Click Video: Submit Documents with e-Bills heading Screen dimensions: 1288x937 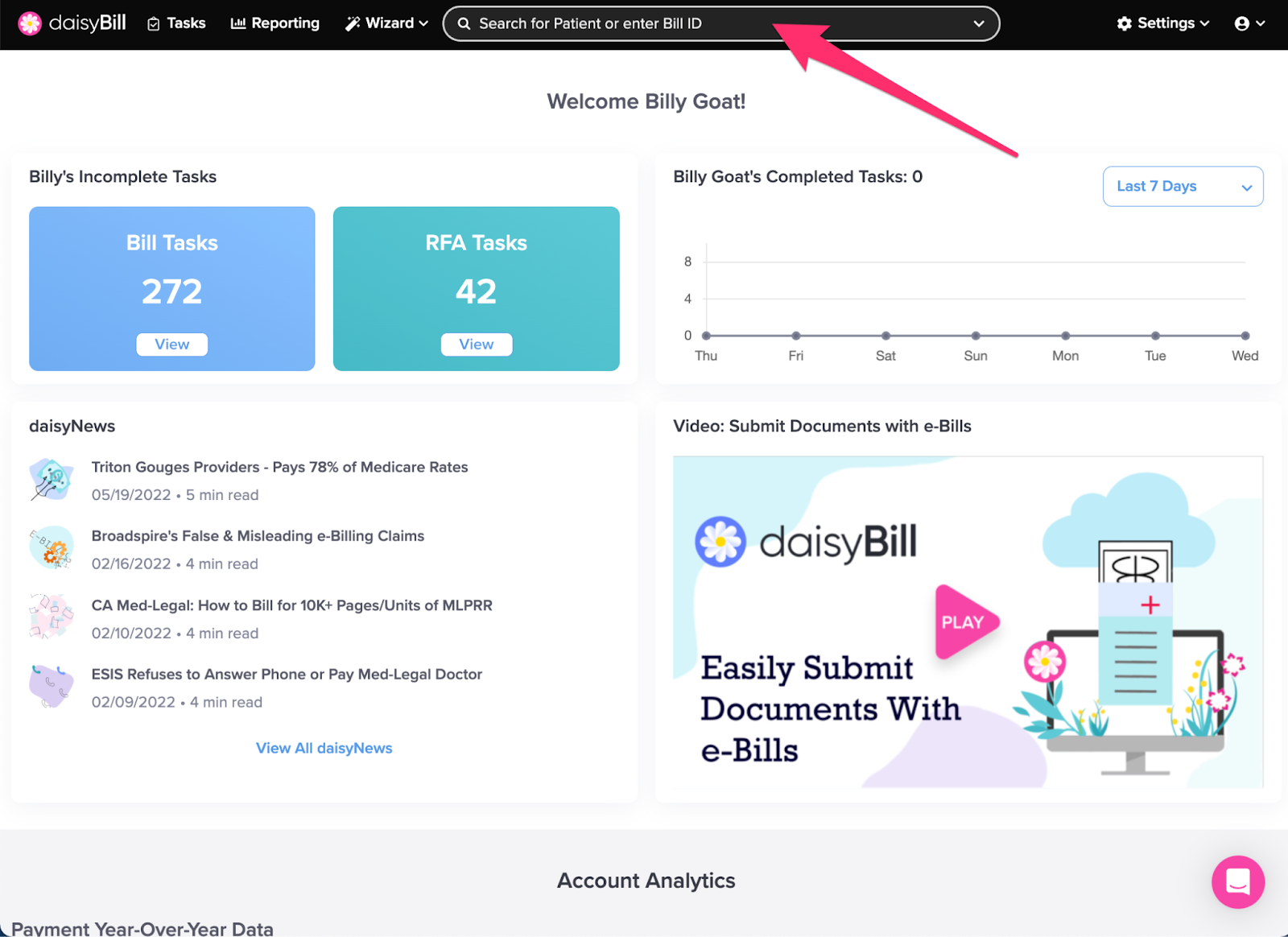point(823,426)
